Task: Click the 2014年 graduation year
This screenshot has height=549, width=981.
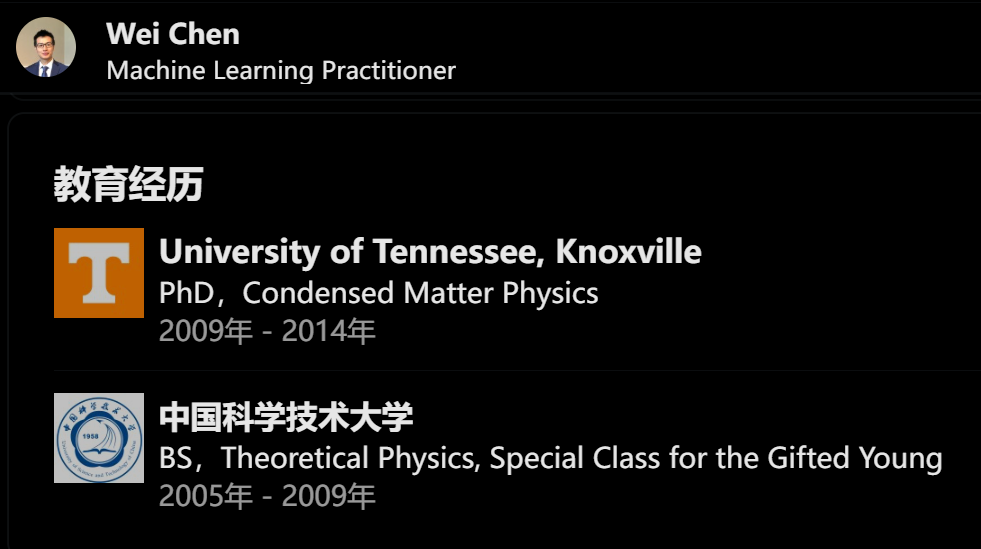Action: [x=328, y=331]
